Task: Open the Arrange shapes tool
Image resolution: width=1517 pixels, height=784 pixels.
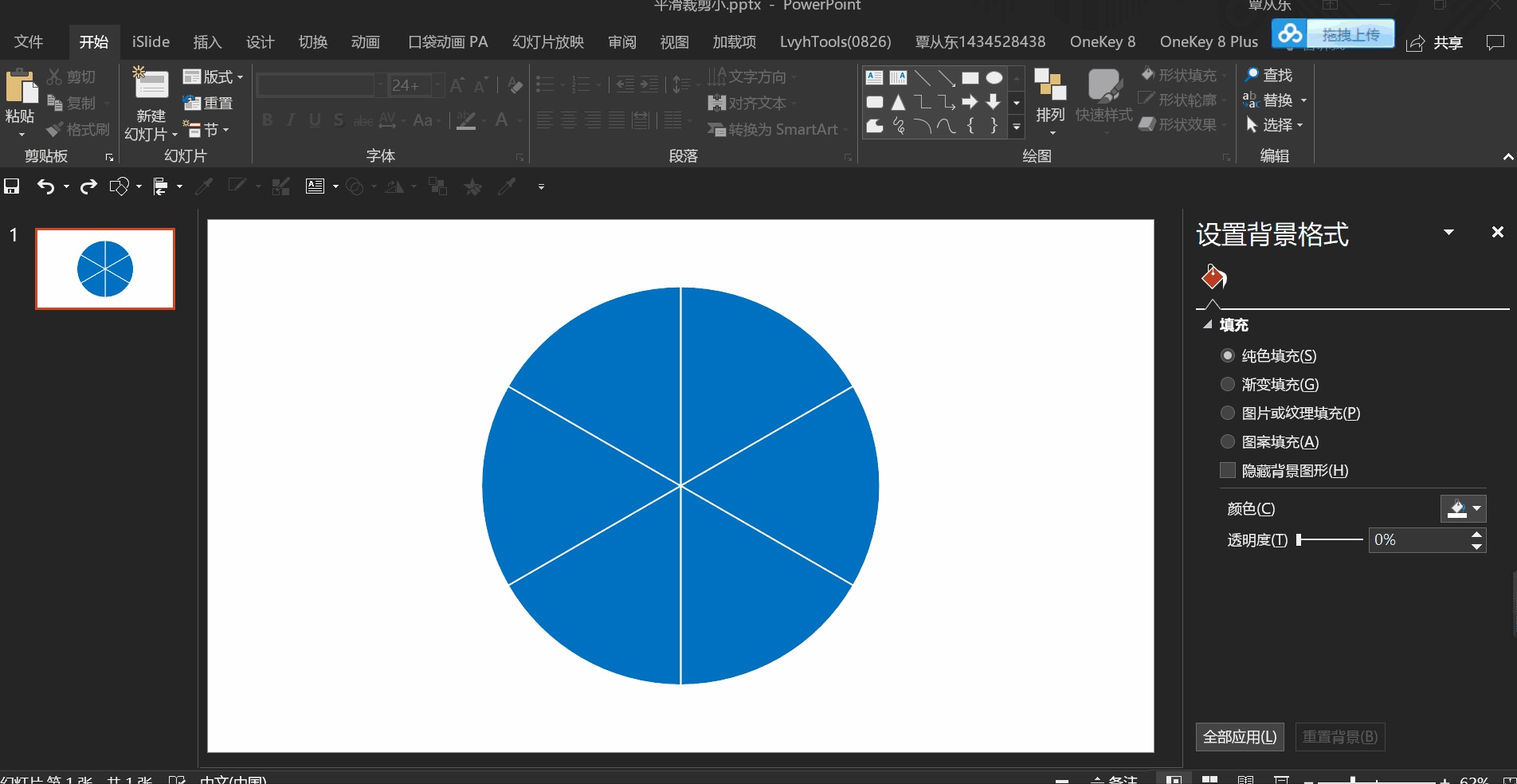Action: [x=1050, y=96]
